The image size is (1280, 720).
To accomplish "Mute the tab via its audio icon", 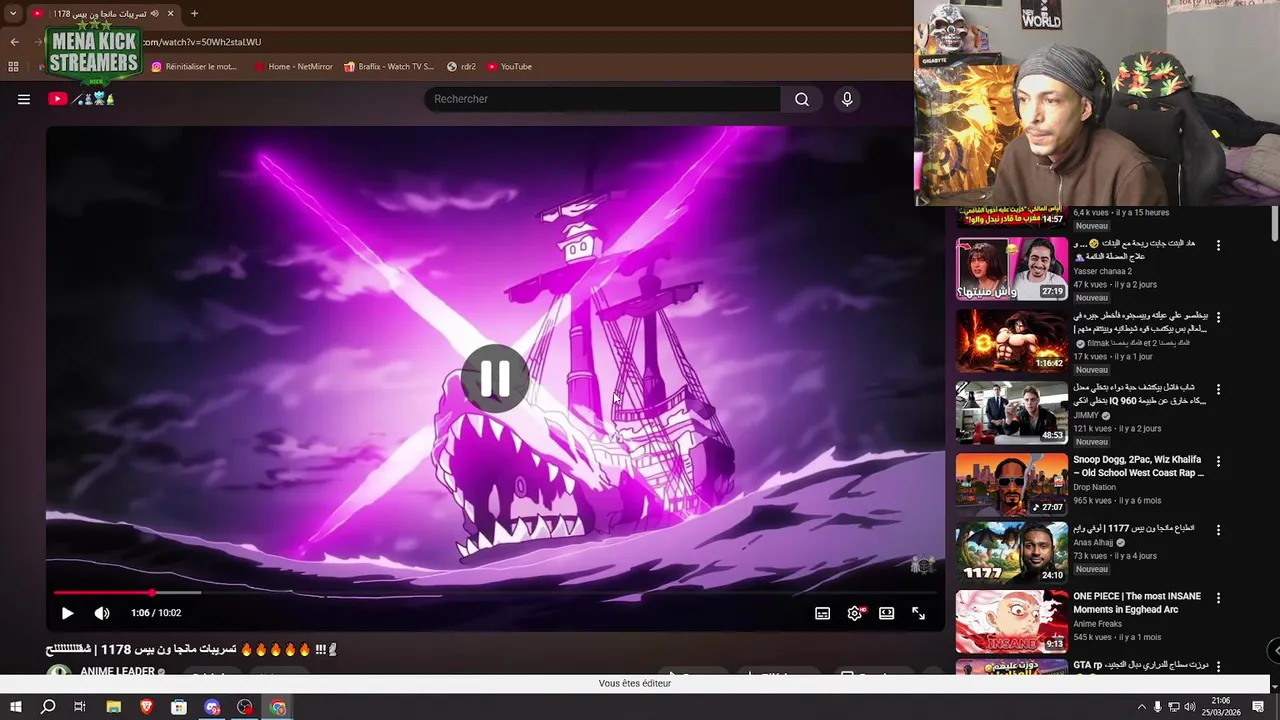I will coord(154,14).
